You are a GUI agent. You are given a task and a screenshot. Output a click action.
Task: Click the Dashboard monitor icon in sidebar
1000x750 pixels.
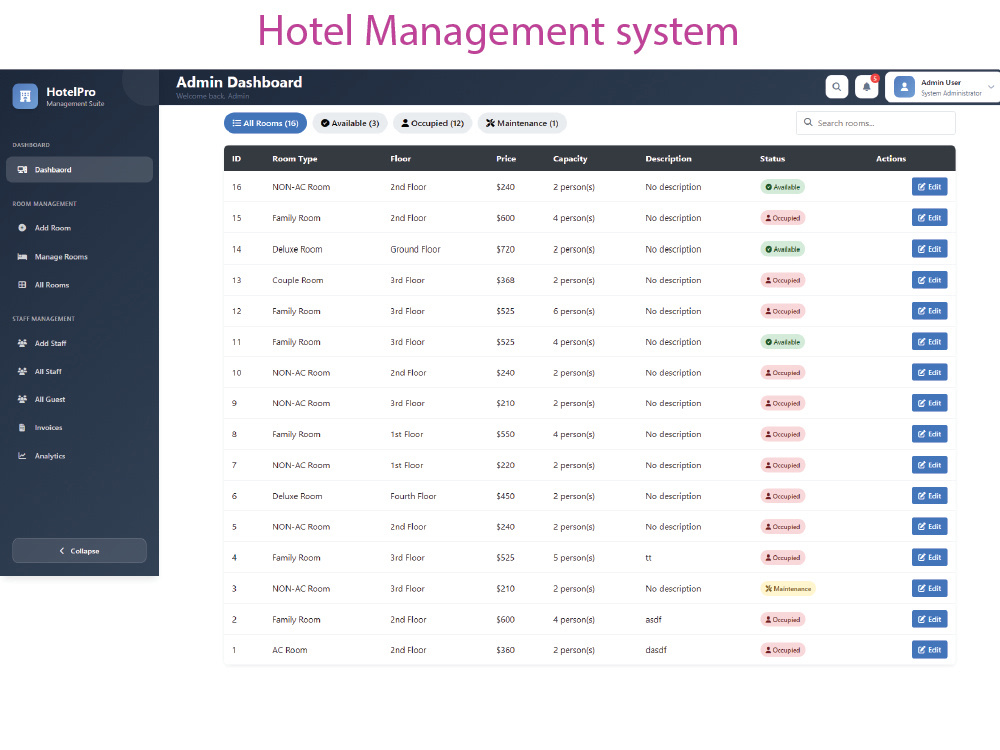(x=22, y=170)
